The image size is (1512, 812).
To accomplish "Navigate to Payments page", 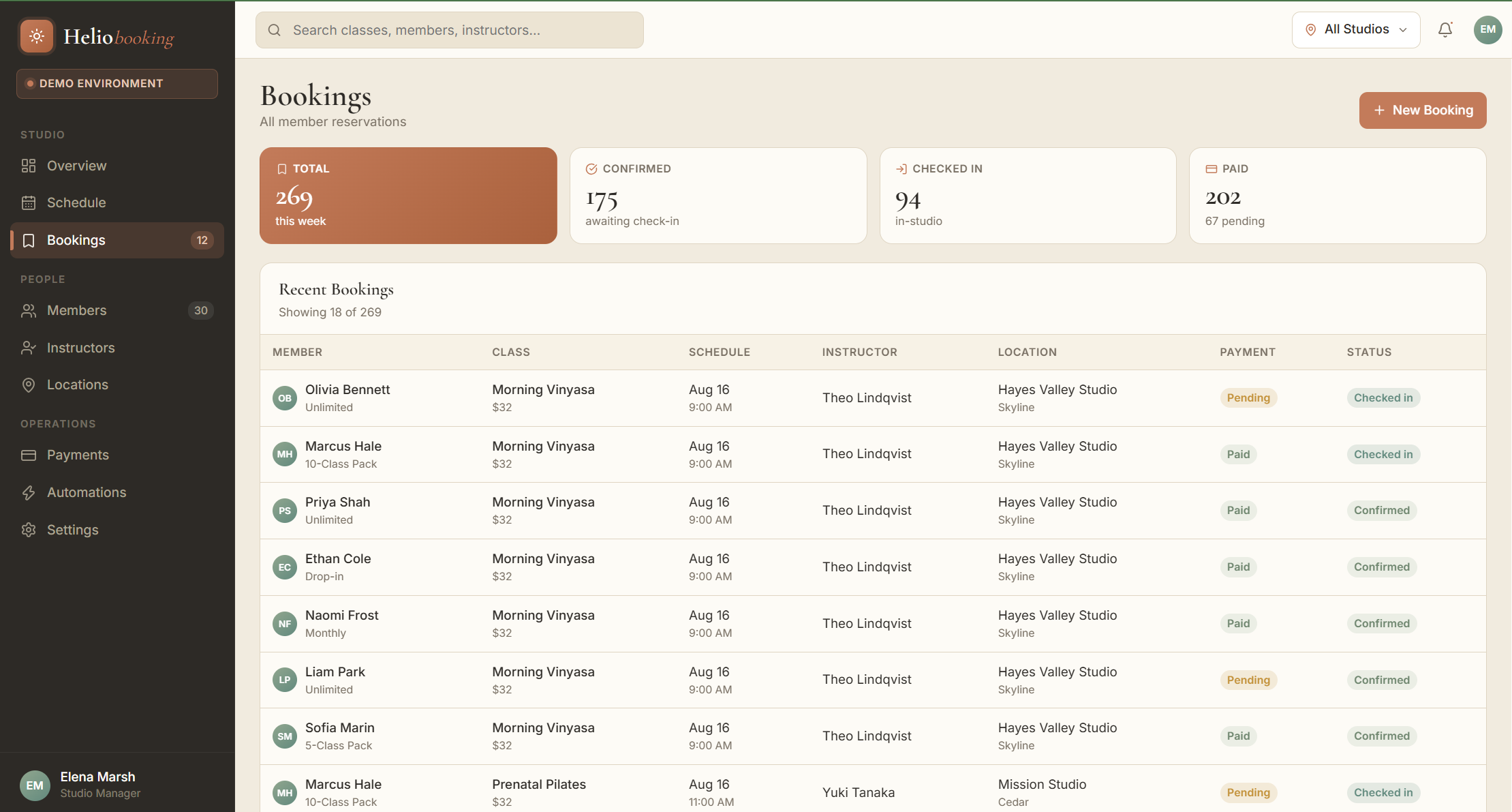I will (x=117, y=455).
